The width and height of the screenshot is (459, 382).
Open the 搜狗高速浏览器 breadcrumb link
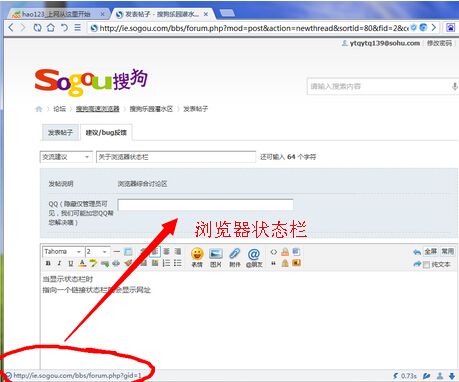[97, 109]
